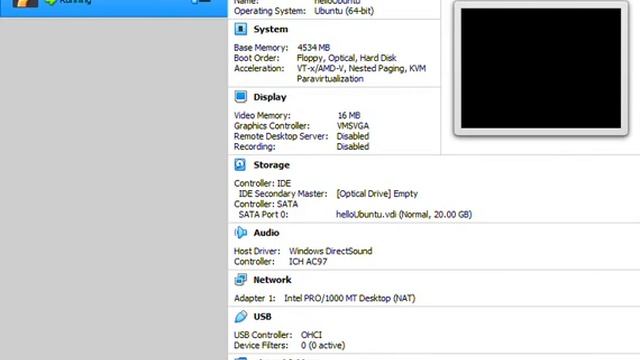Click the Acceleration value VT-x/AMD-V text
Screen dimensions: 640x360
pos(361,69)
